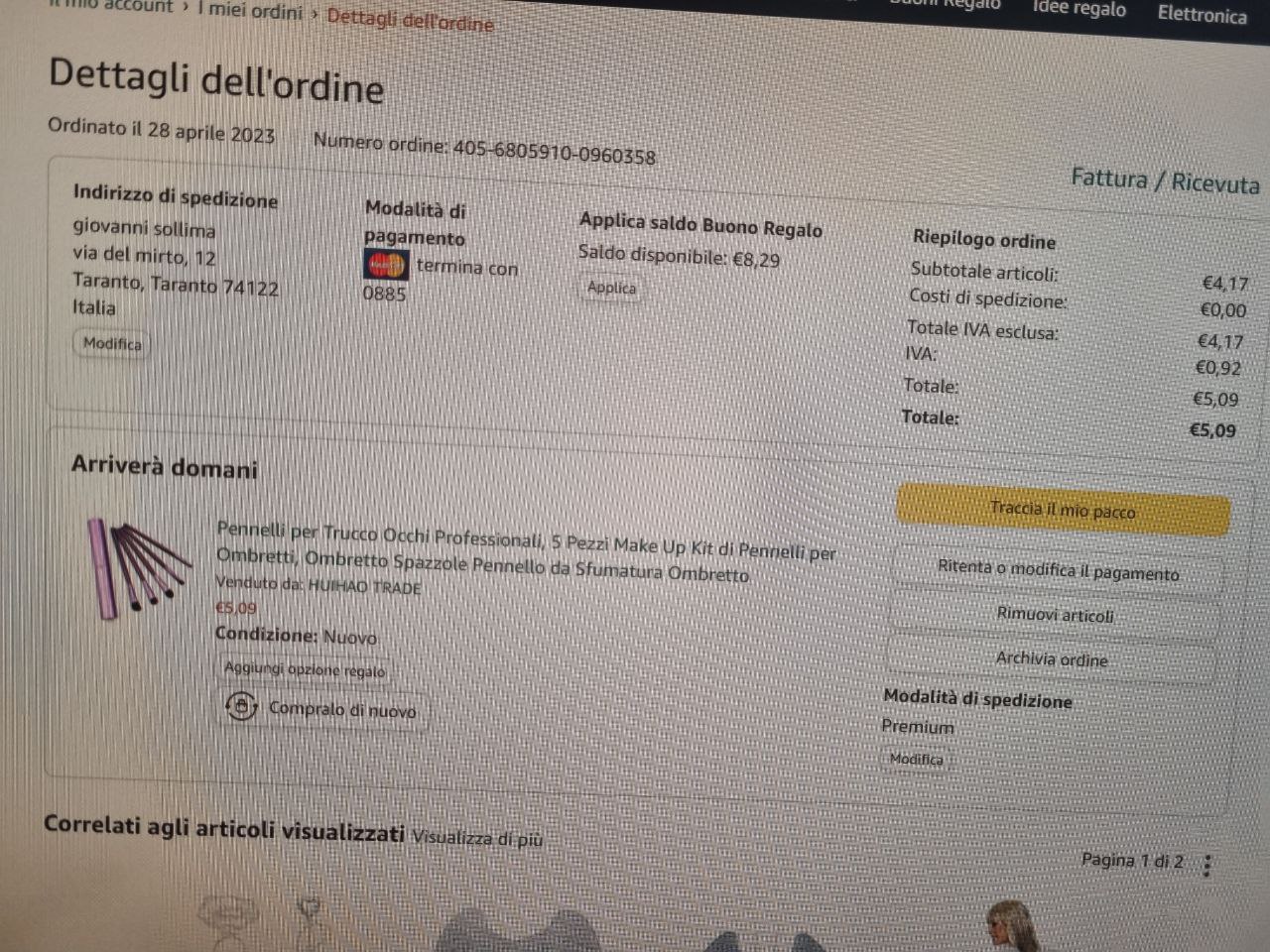Modify the shipping address with Modifica

pos(112,343)
